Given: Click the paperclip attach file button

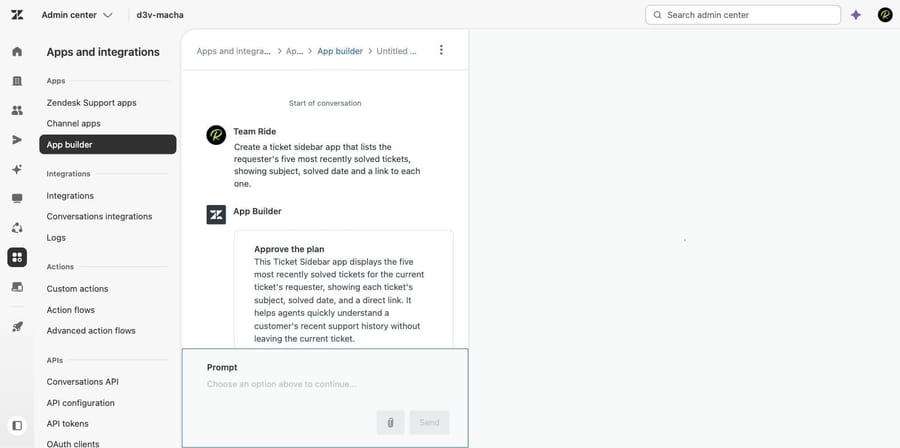Looking at the screenshot, I should tap(390, 422).
